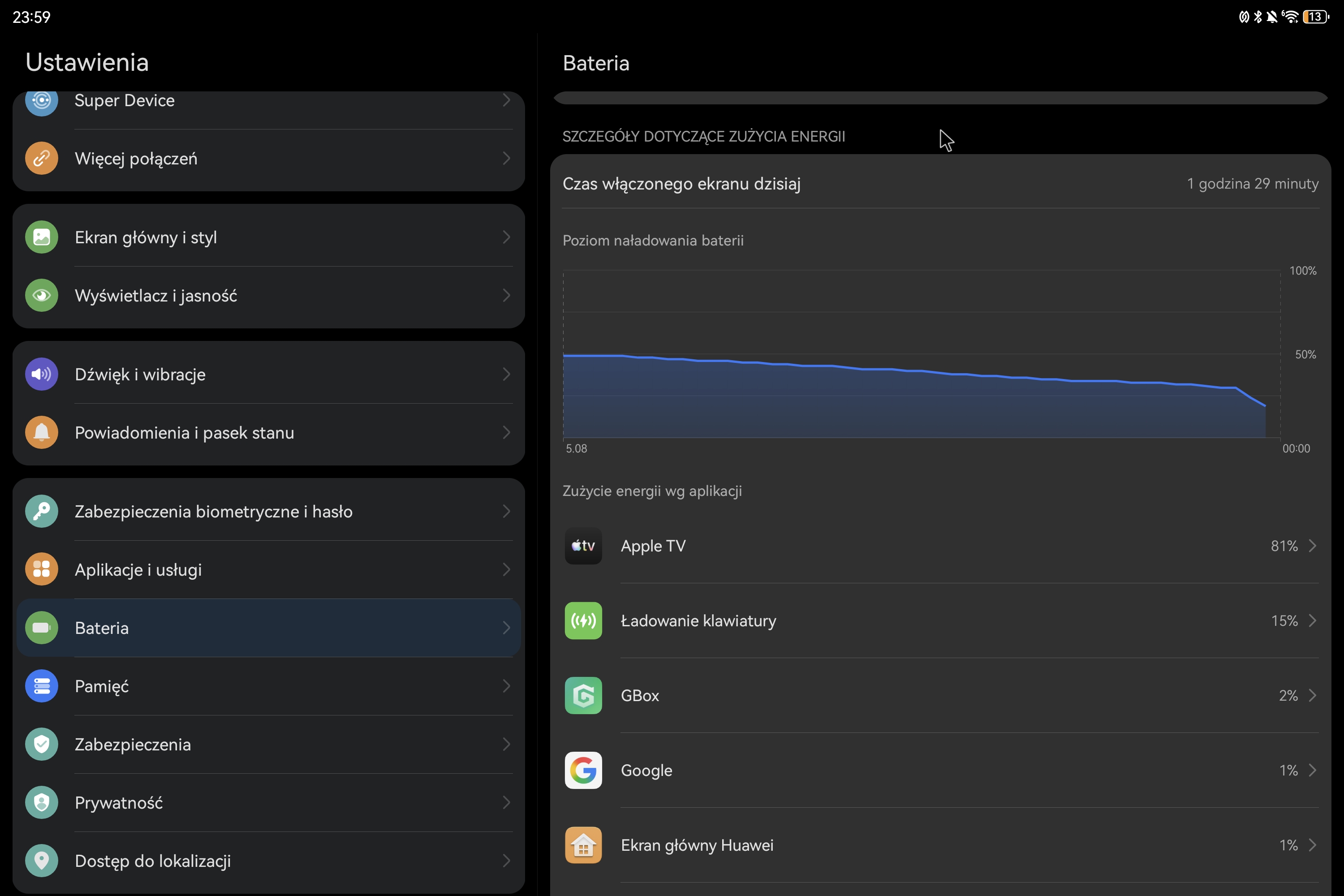This screenshot has height=896, width=1344.
Task: Click the GBox app icon
Action: click(583, 696)
